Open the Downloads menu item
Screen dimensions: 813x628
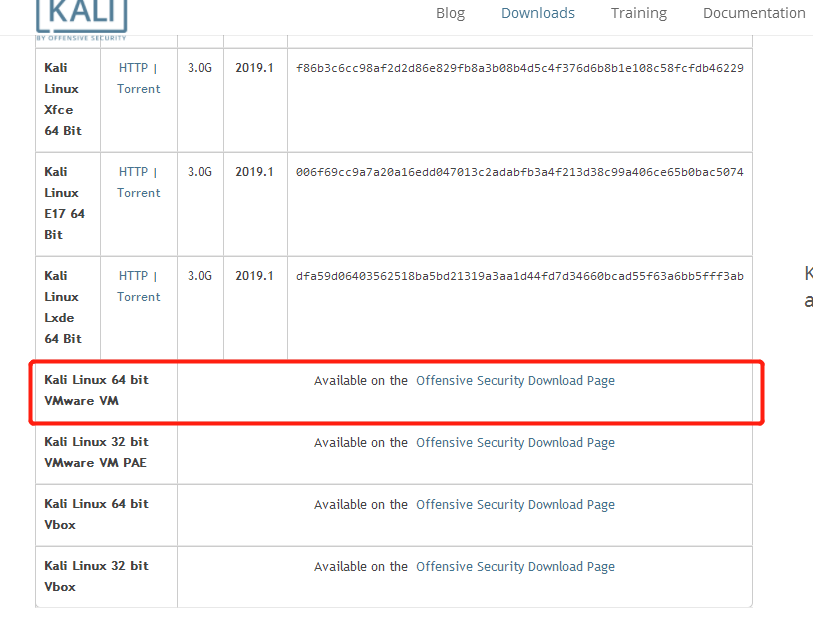tap(538, 13)
